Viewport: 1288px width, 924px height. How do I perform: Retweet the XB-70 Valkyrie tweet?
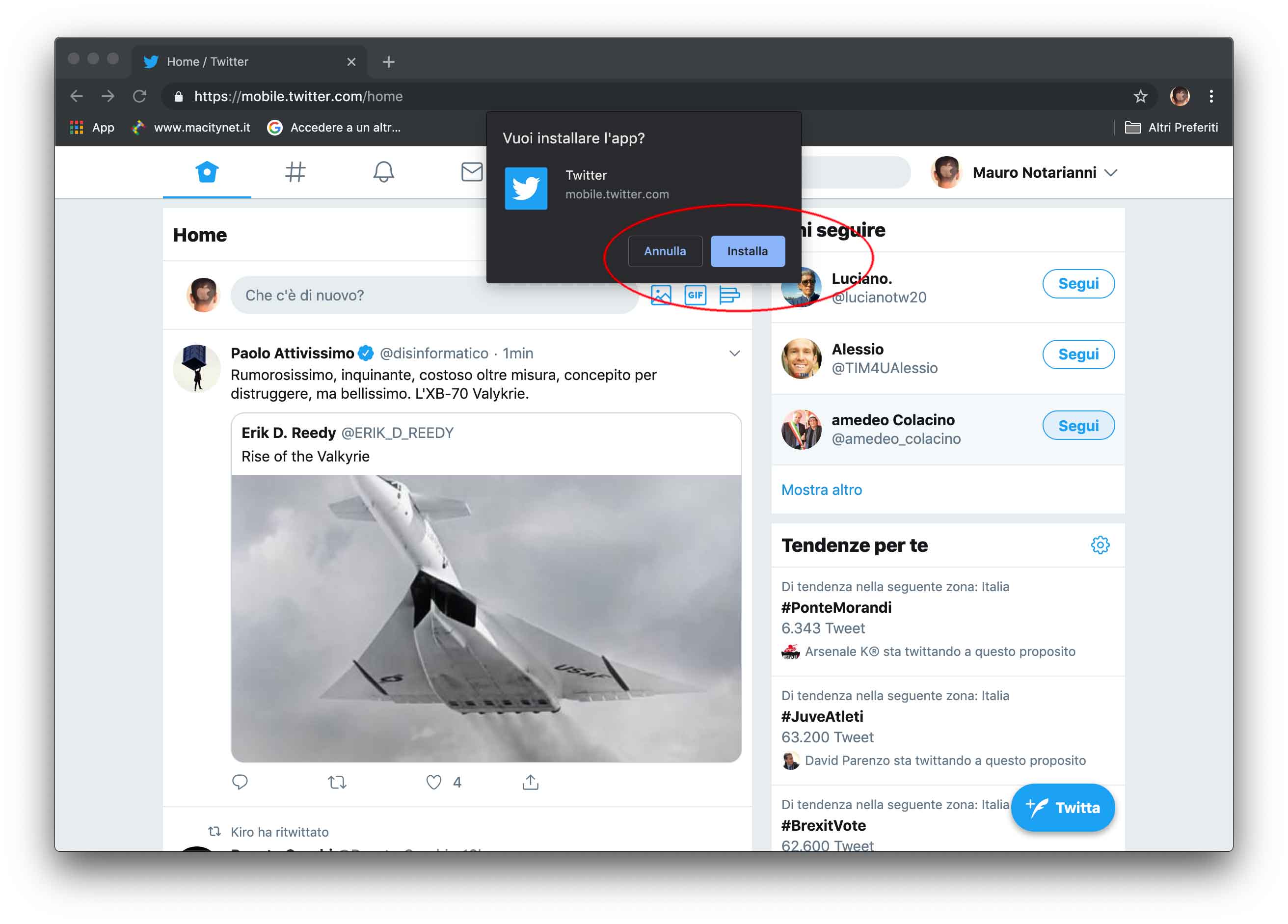pyautogui.click(x=337, y=782)
